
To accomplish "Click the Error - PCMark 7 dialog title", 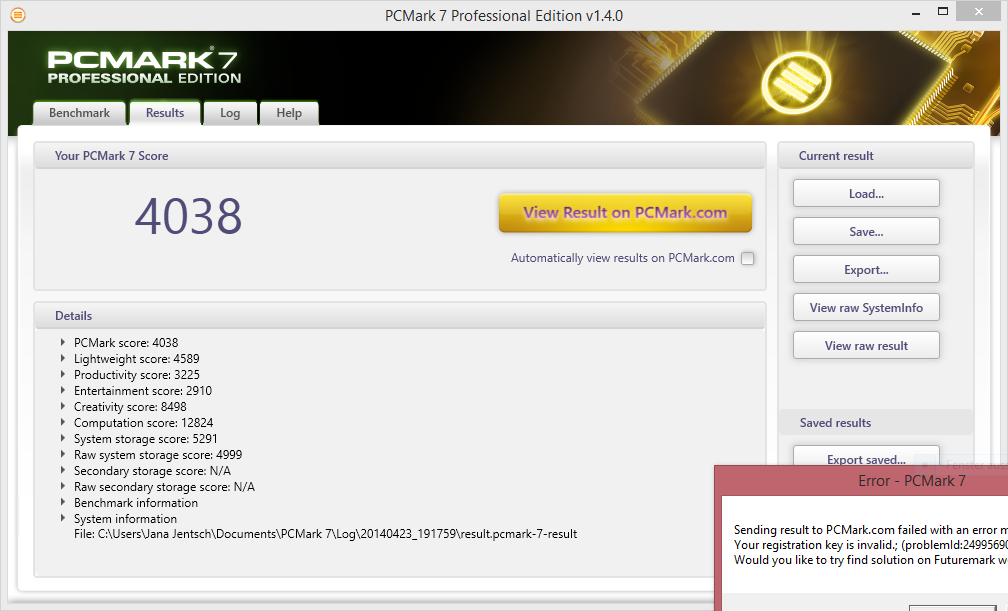I will [x=912, y=481].
